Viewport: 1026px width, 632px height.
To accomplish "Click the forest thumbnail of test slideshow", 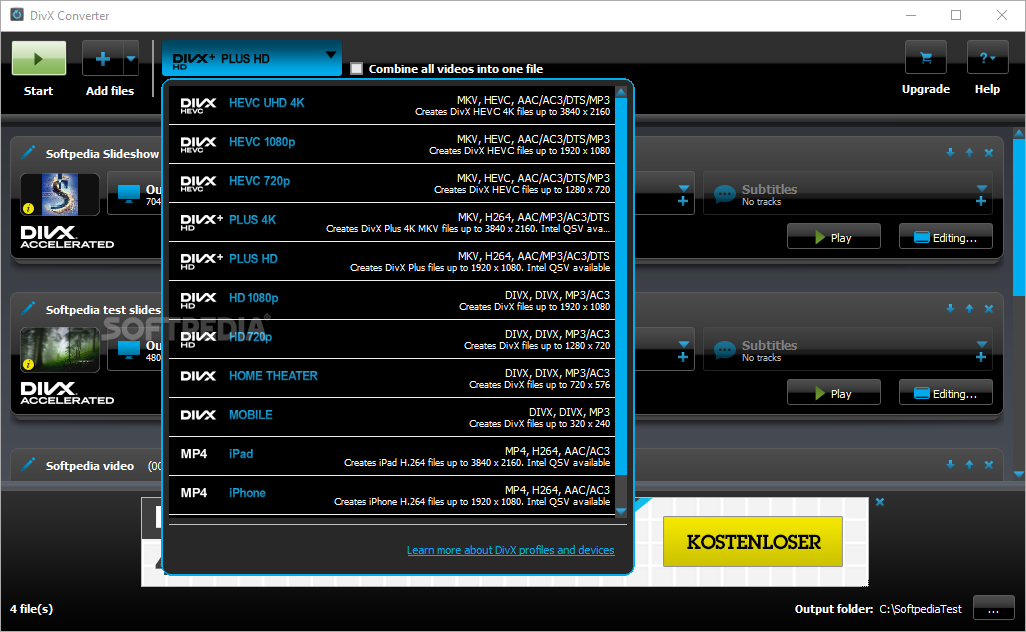I will click(x=60, y=349).
